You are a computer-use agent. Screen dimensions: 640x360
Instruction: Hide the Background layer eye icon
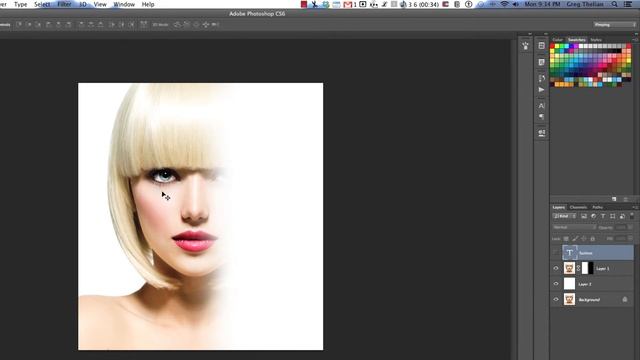(x=556, y=299)
